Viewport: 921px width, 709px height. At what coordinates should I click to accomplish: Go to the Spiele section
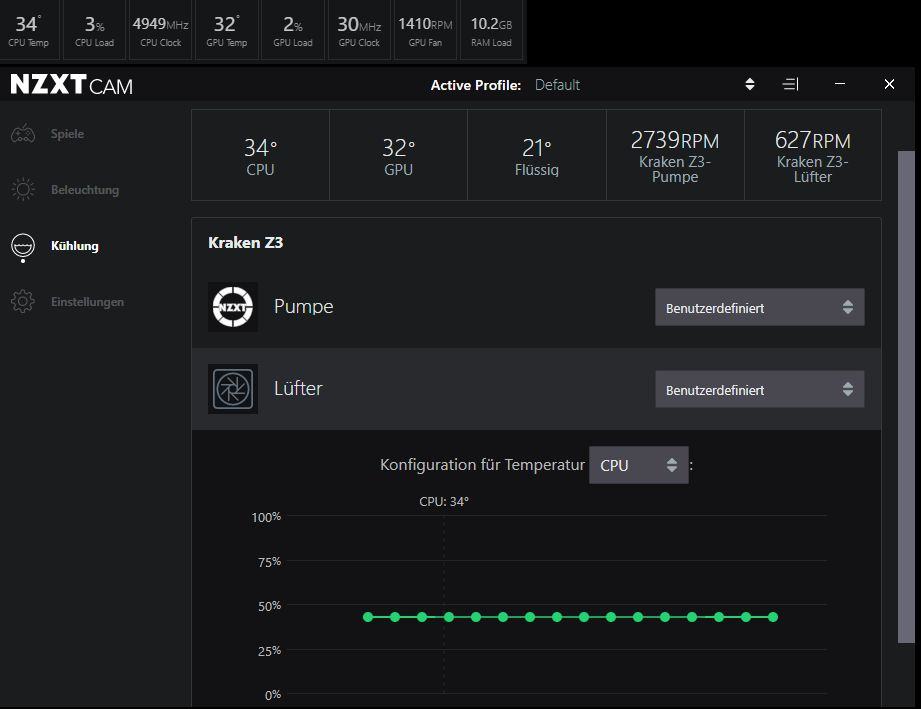pyautogui.click(x=67, y=134)
